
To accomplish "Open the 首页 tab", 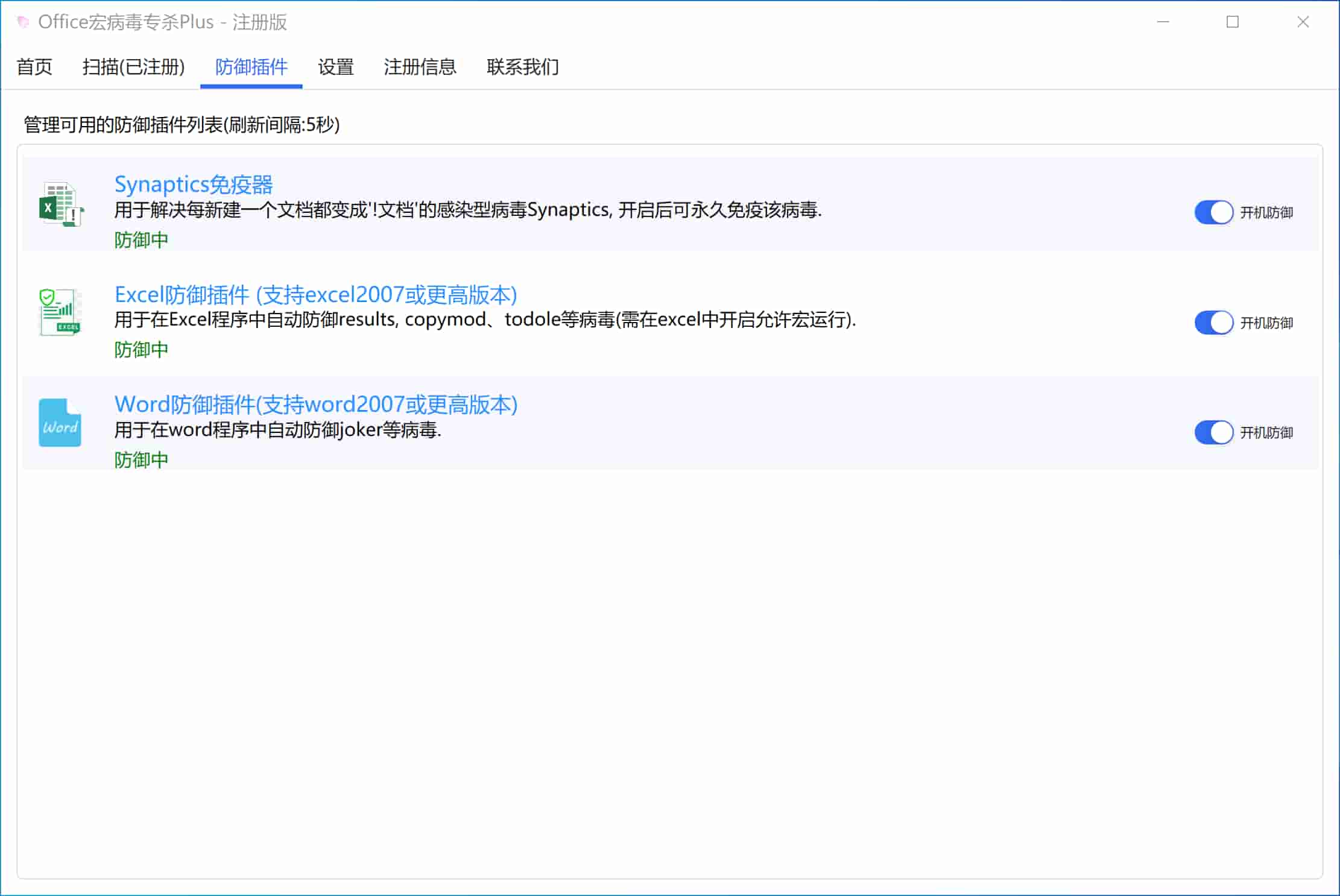I will tap(34, 67).
